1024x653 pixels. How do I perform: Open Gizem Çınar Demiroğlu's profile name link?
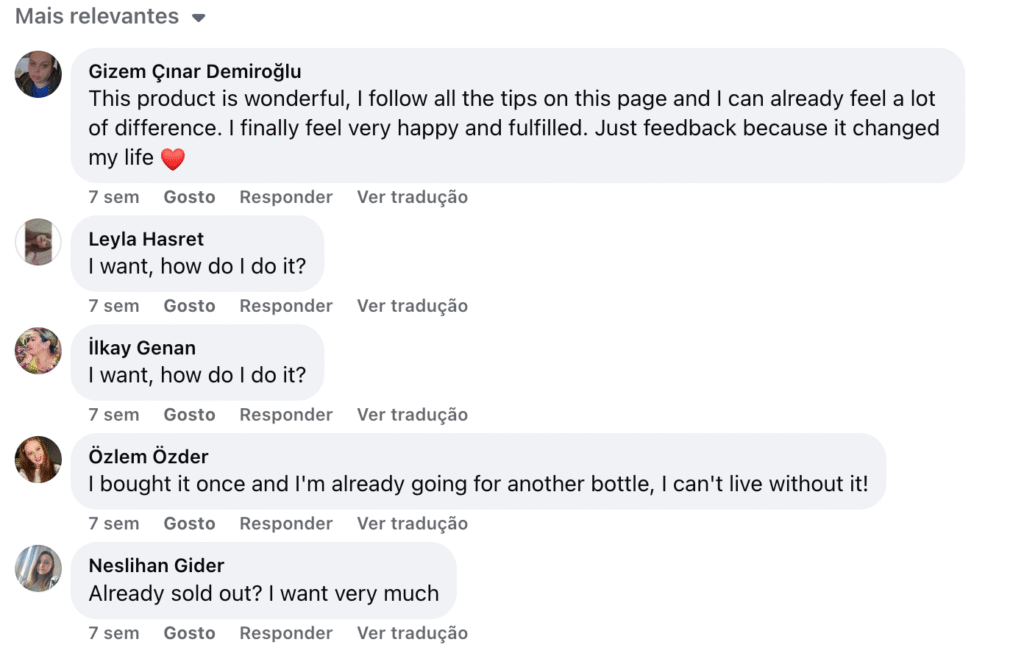pyautogui.click(x=194, y=72)
